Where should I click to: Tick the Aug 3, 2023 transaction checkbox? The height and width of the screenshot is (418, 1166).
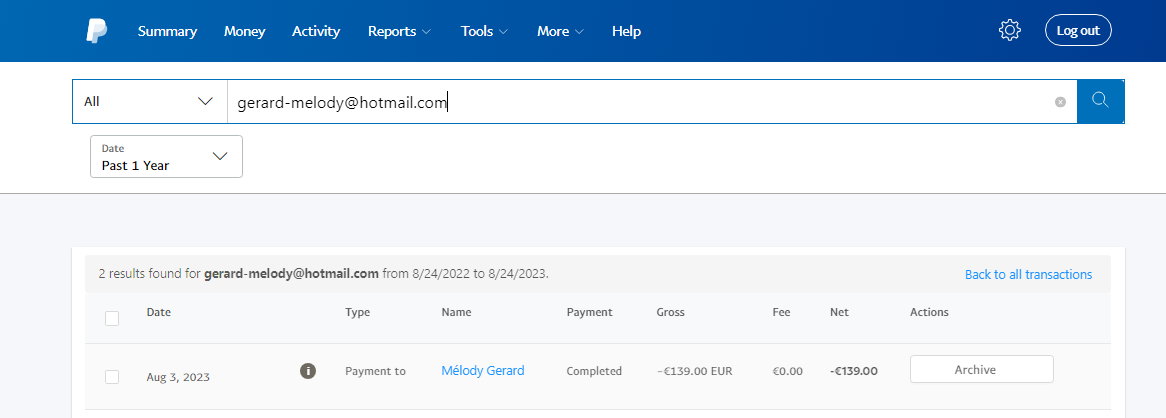tap(112, 376)
